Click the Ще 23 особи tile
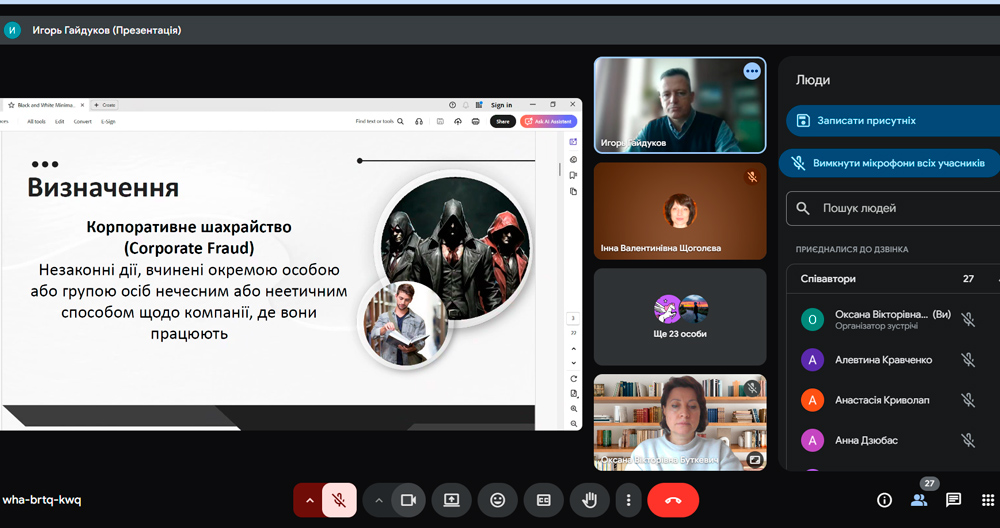Image resolution: width=1000 pixels, height=528 pixels. pyautogui.click(x=680, y=316)
